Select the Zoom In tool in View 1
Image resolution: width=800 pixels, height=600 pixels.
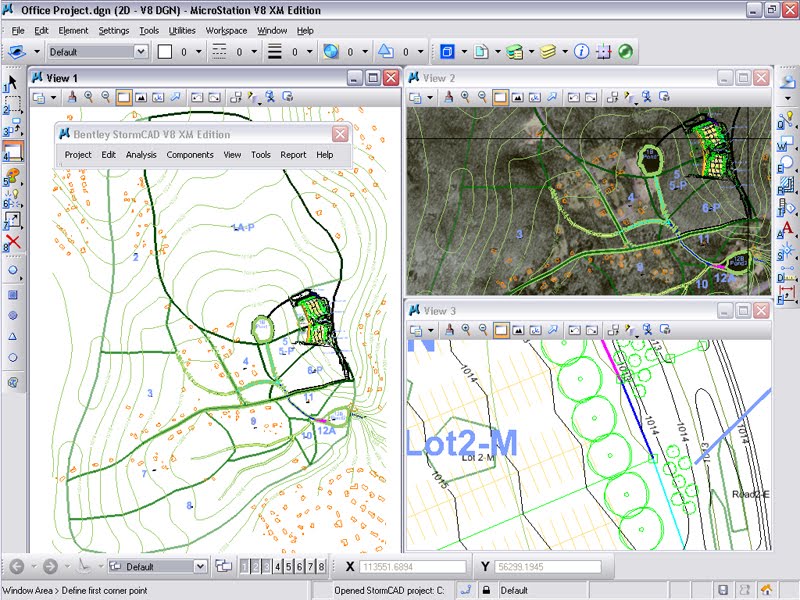[x=89, y=97]
